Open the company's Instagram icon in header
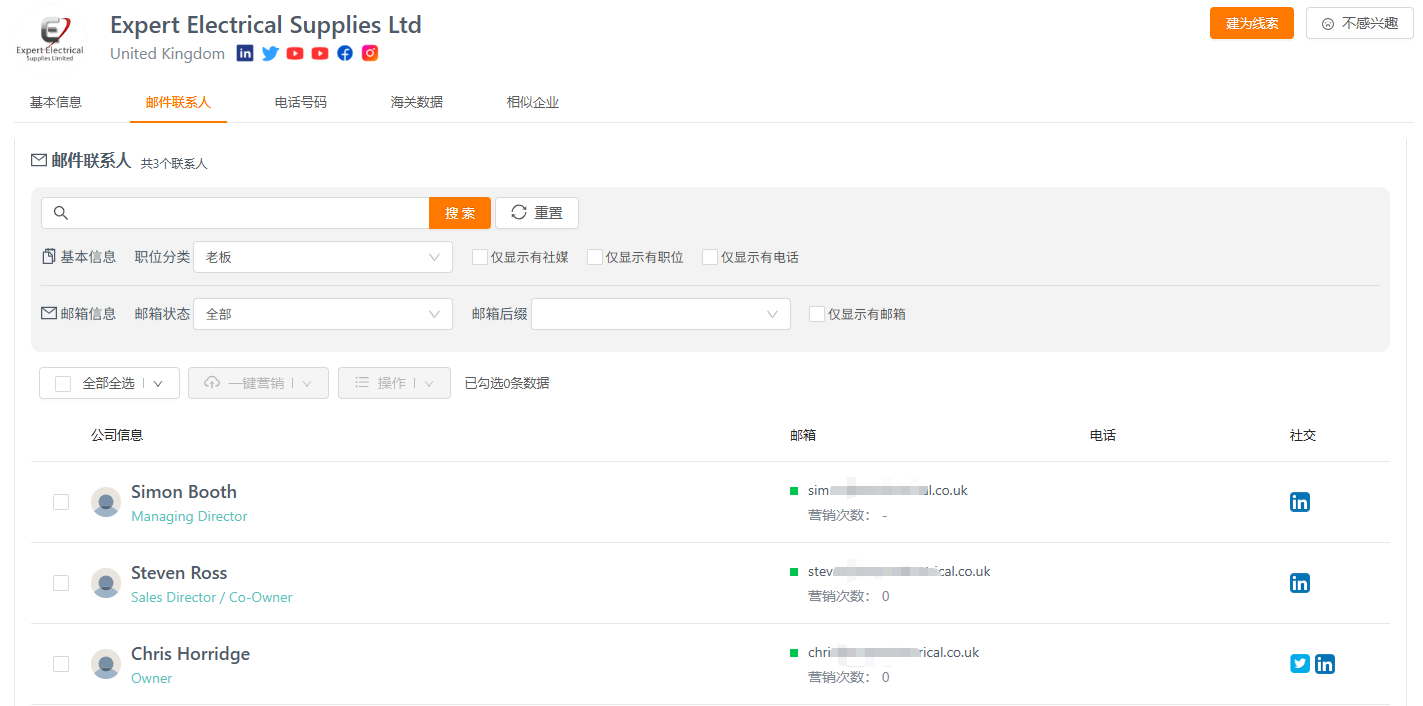Image resolution: width=1423 pixels, height=706 pixels. click(x=370, y=53)
